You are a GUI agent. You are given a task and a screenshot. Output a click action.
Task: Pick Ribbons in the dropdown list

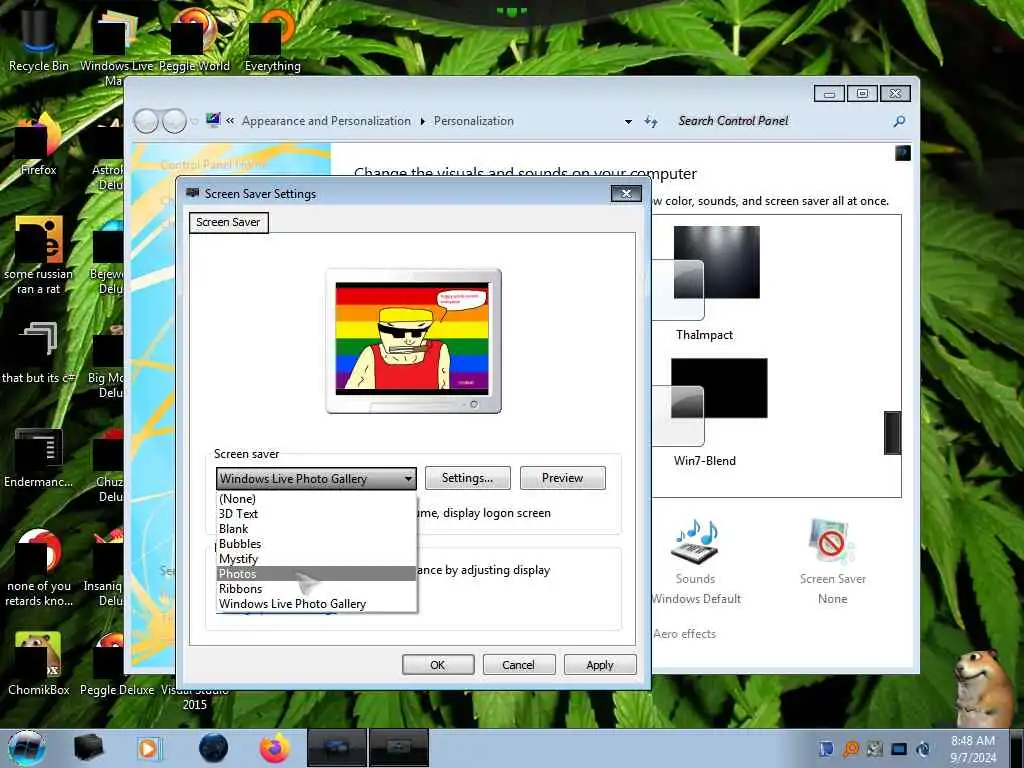click(x=316, y=588)
